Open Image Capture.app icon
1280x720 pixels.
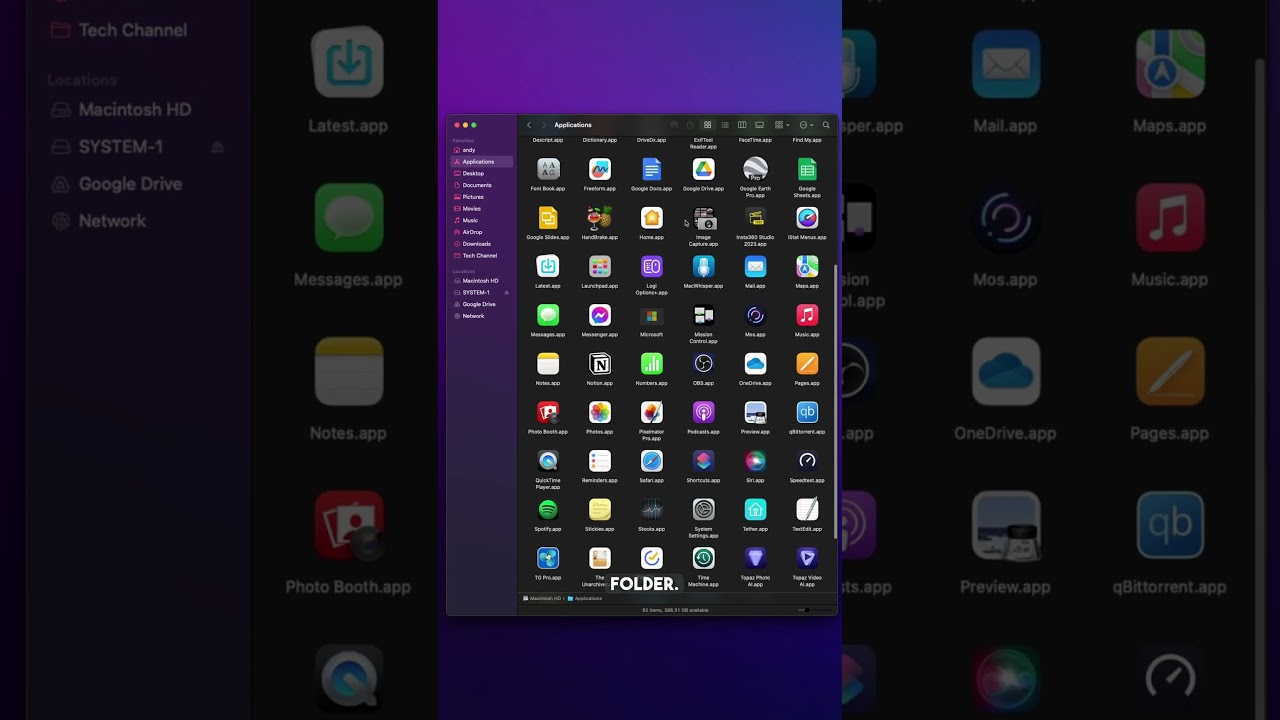click(x=704, y=218)
